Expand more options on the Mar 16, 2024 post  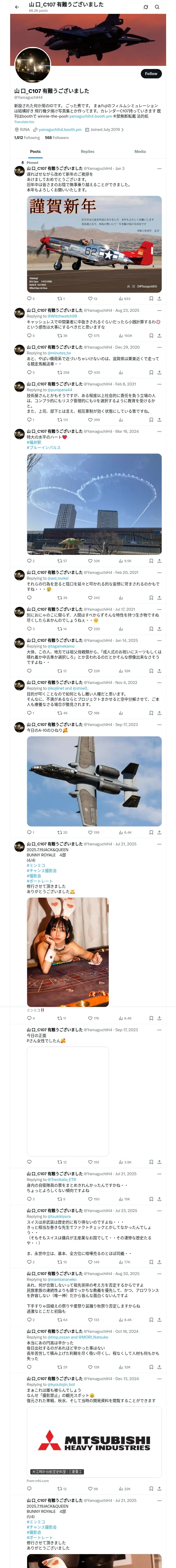[159, 431]
